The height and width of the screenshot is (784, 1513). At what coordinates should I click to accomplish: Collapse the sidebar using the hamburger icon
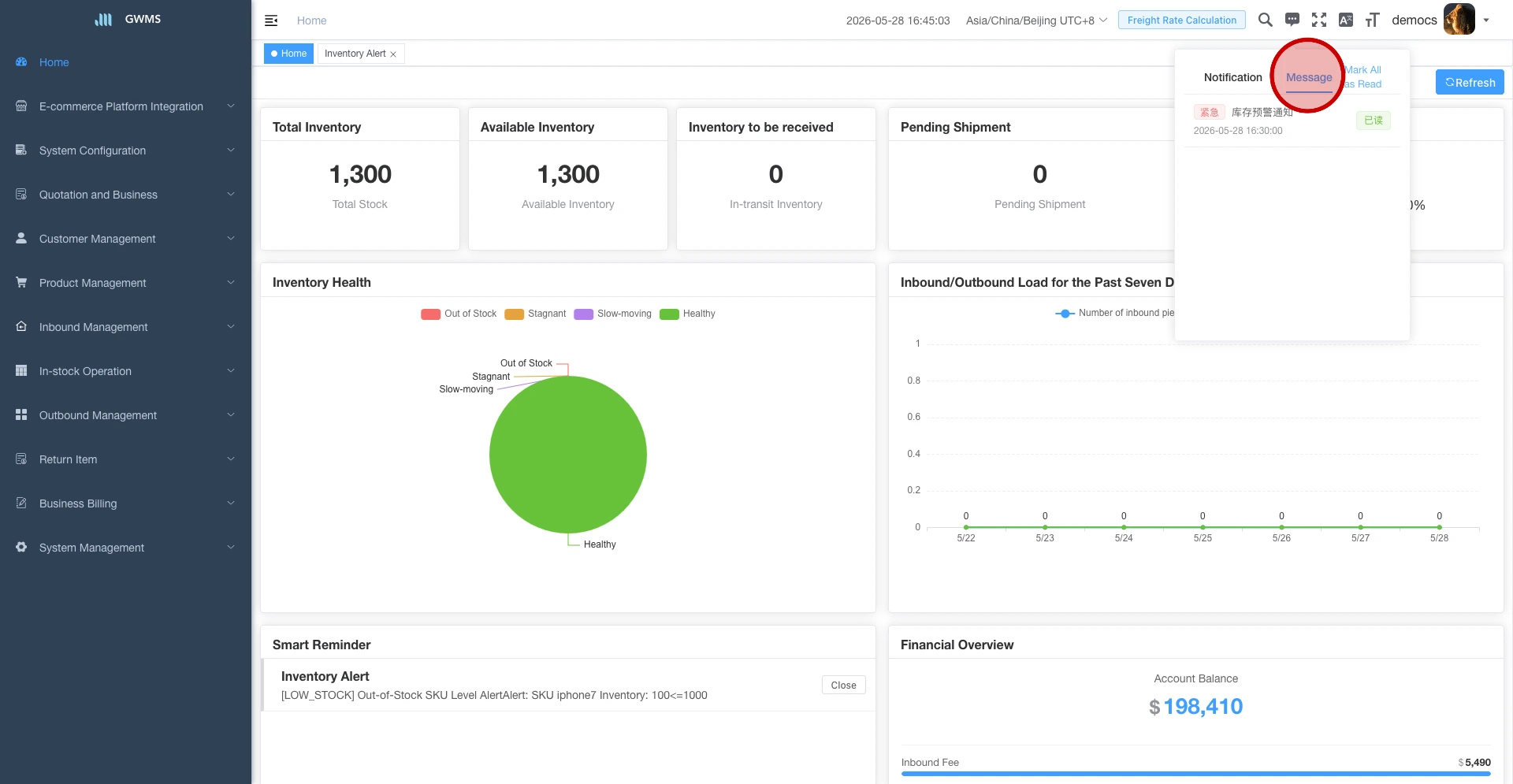(x=271, y=20)
